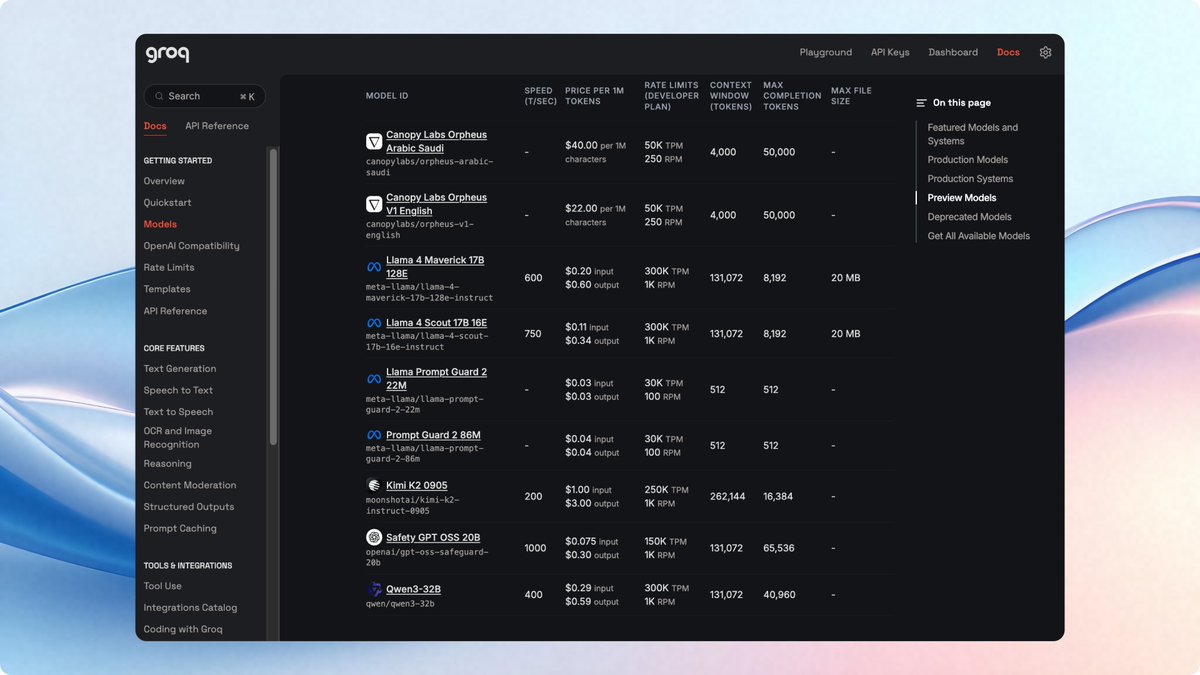1200x675 pixels.
Task: Open OpenAI Compatibility page
Action: coord(191,246)
